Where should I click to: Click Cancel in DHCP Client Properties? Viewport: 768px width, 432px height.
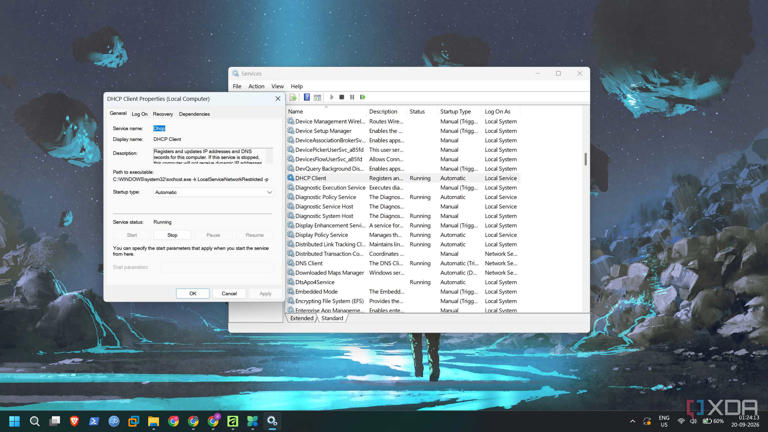tap(229, 293)
